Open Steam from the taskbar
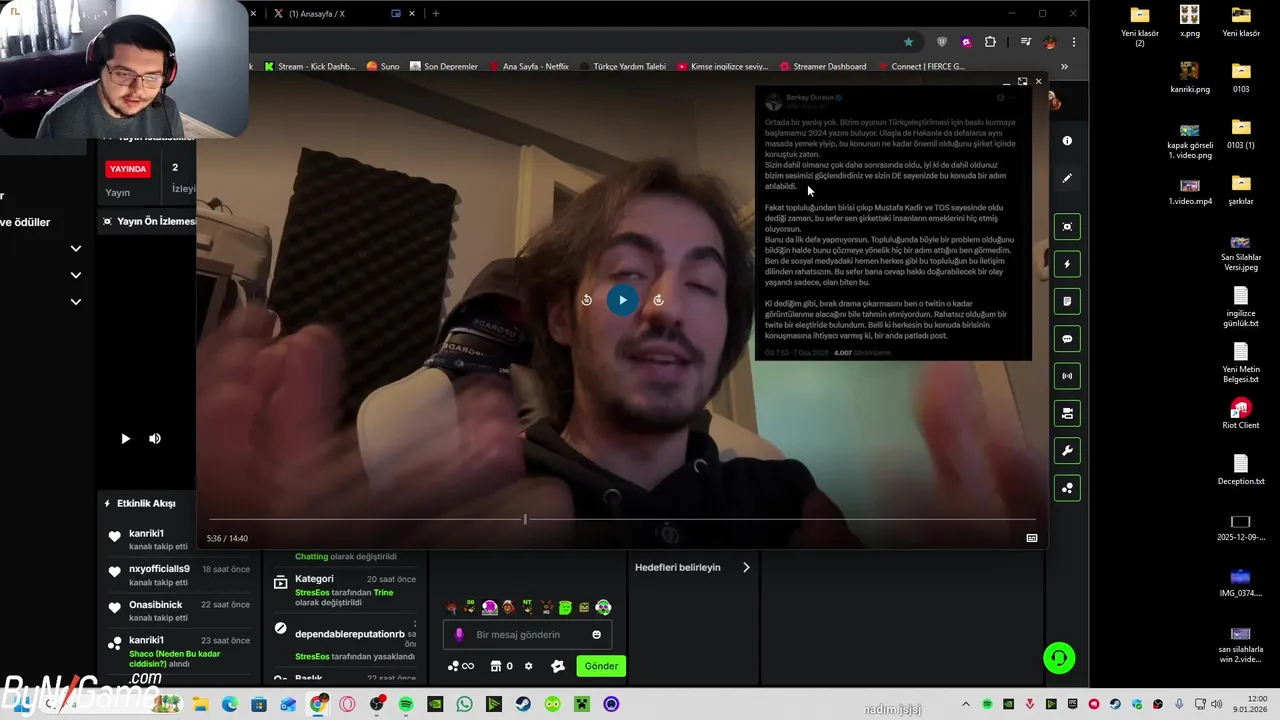 [x=523, y=704]
